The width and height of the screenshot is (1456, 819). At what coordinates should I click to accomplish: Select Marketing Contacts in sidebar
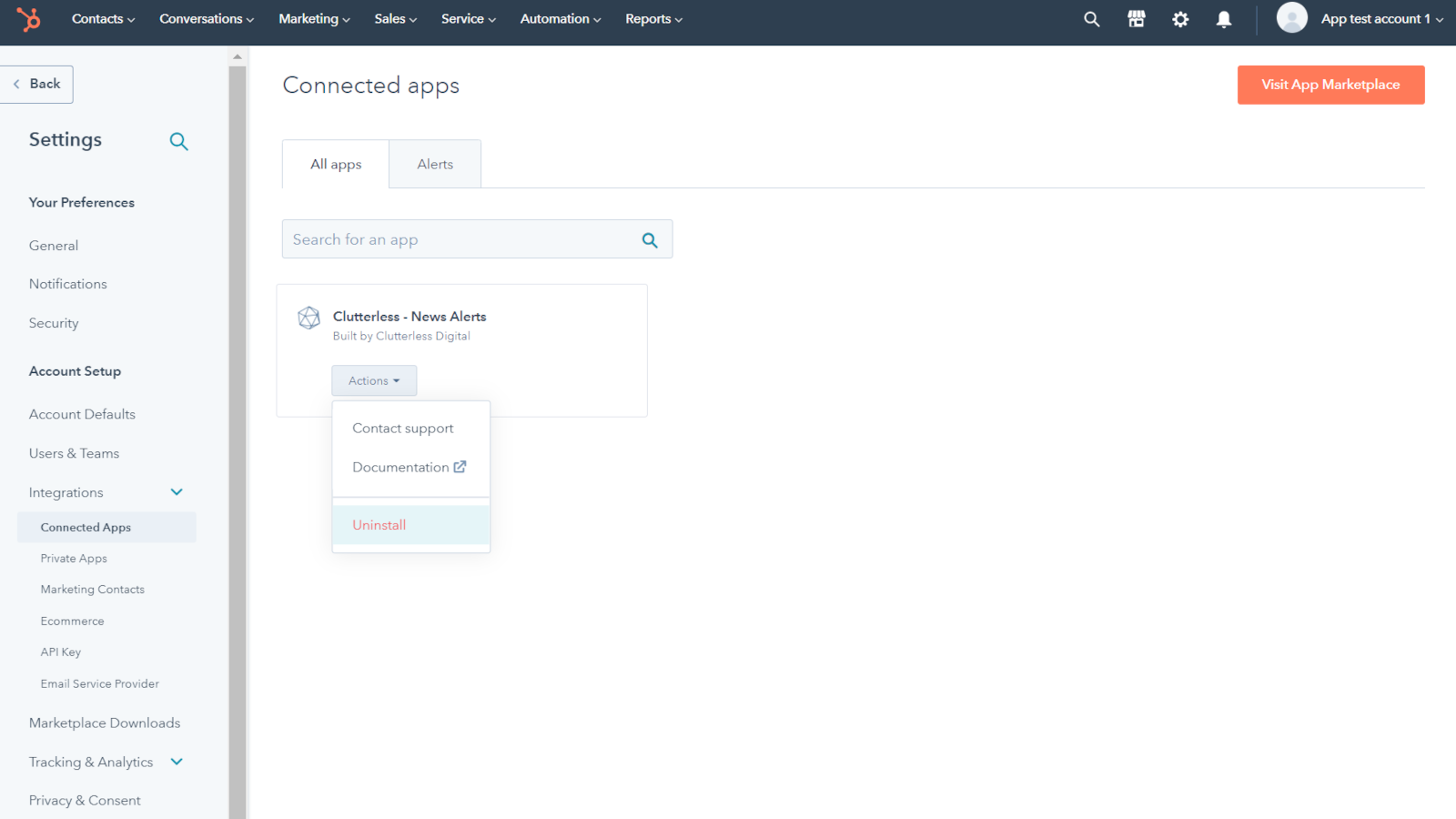pos(93,590)
